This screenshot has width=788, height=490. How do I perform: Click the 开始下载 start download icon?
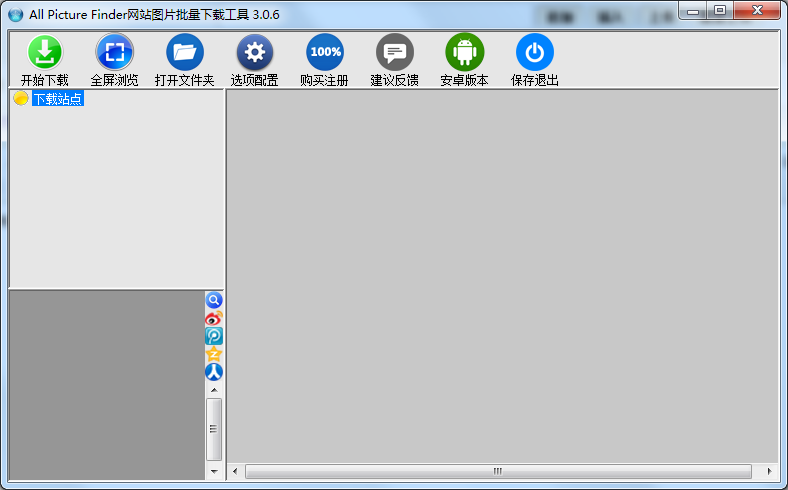coord(45,52)
